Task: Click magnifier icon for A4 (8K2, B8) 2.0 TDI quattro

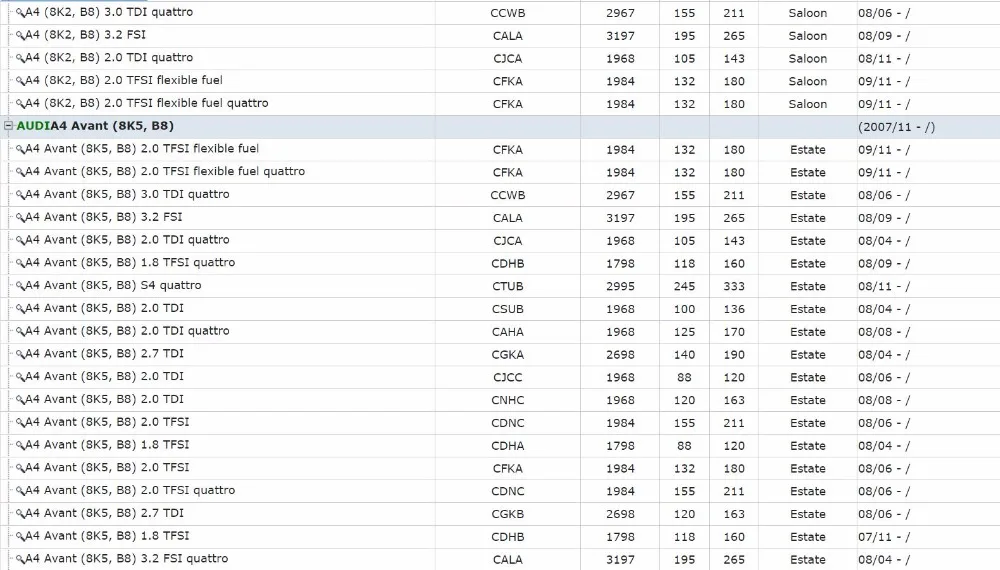Action: tap(20, 59)
